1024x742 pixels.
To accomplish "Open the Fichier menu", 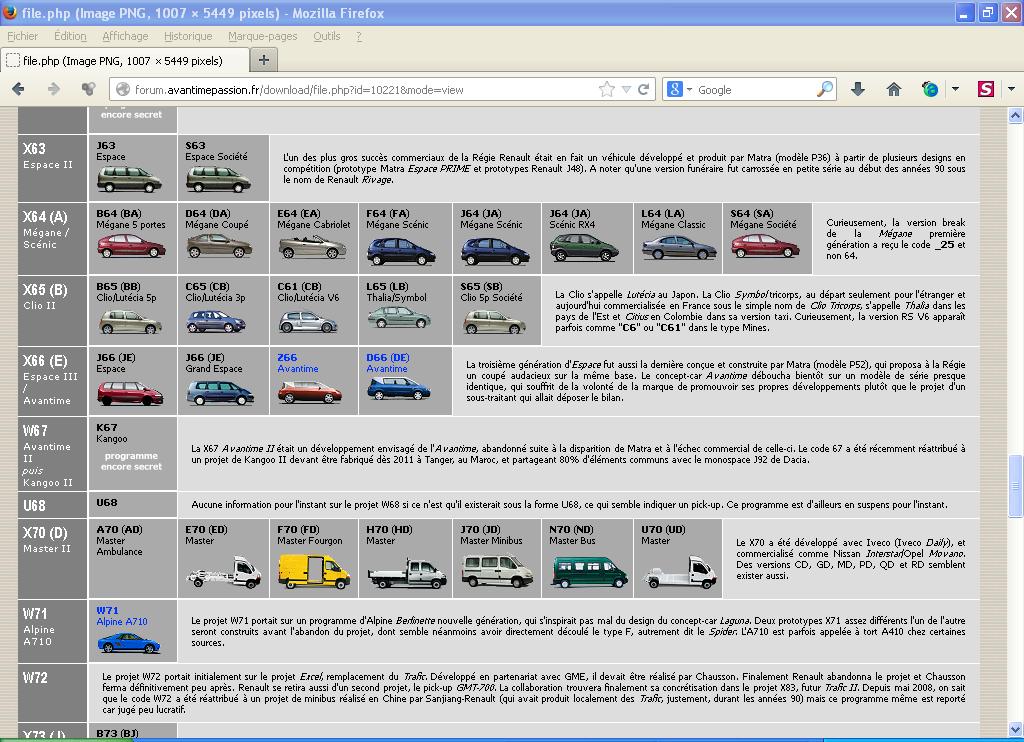I will coord(22,36).
